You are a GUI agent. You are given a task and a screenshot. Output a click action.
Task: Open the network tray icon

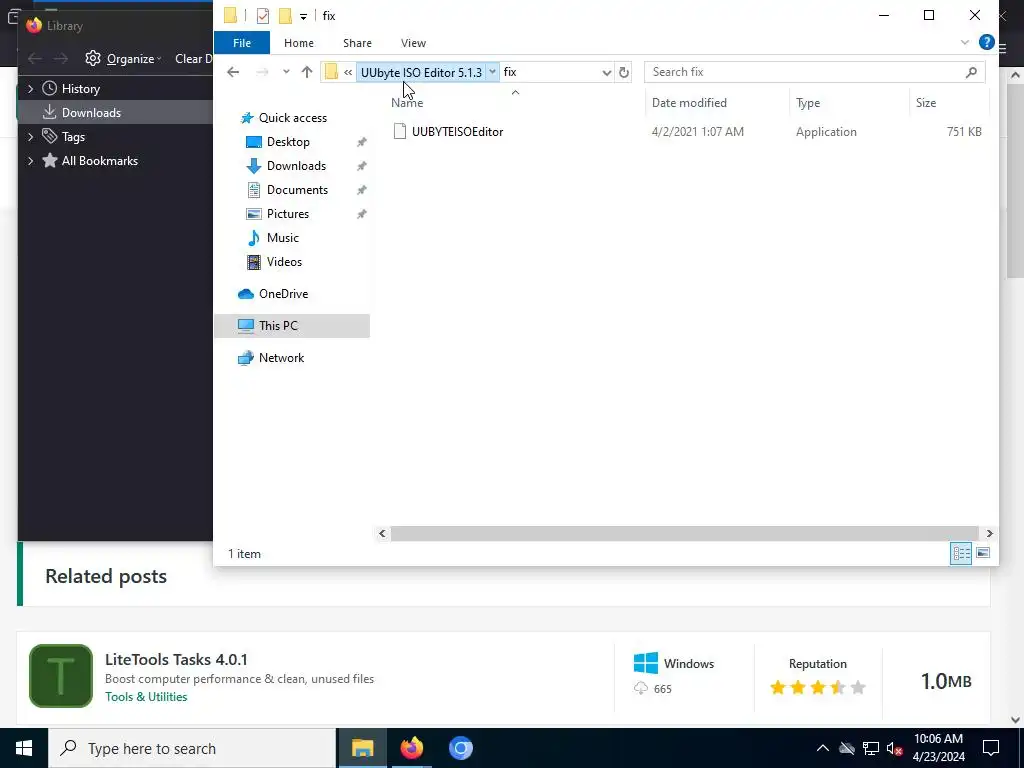[871, 748]
